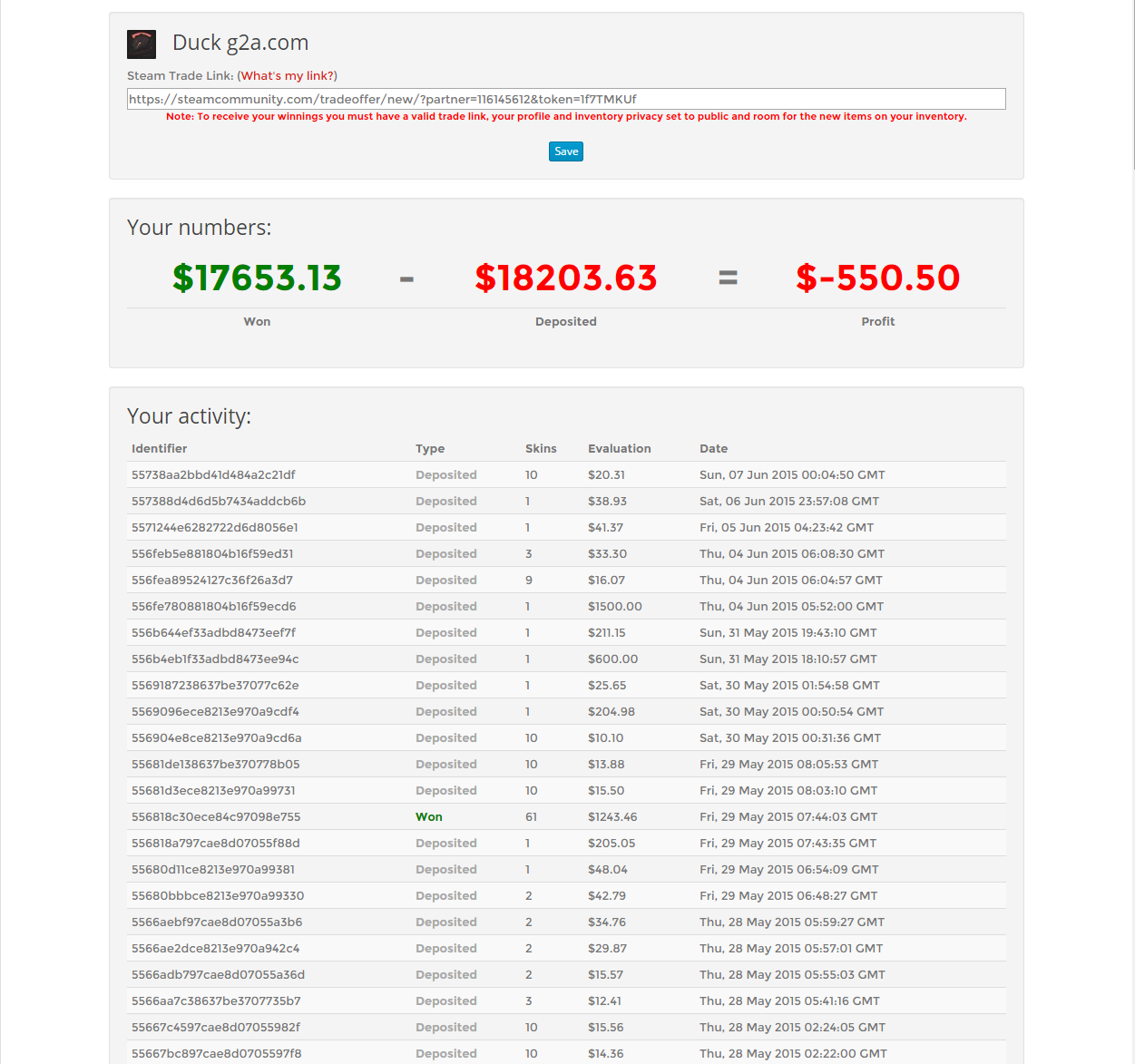This screenshot has height=1064, width=1135.
Task: Select the $1500.00 deposit row
Action: [x=566, y=607]
